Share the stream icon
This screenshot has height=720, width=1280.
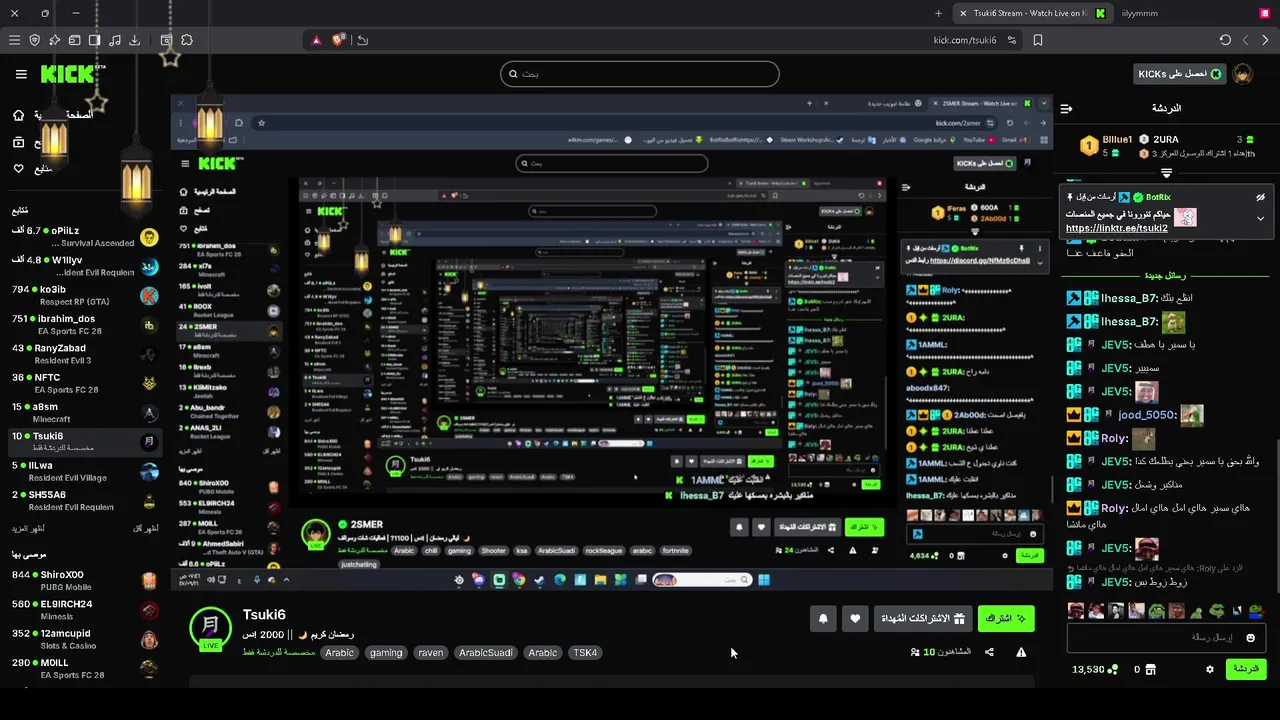point(989,652)
